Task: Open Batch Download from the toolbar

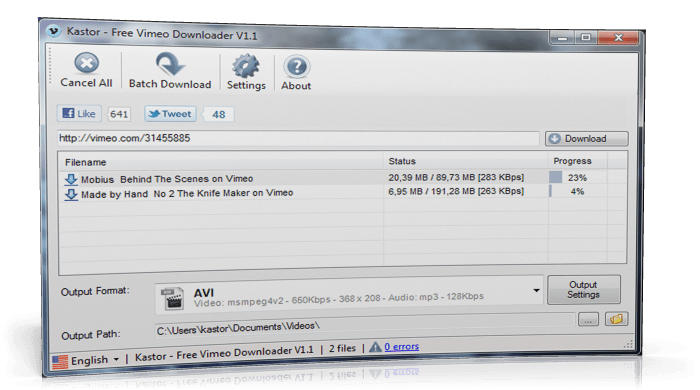Action: pos(170,70)
